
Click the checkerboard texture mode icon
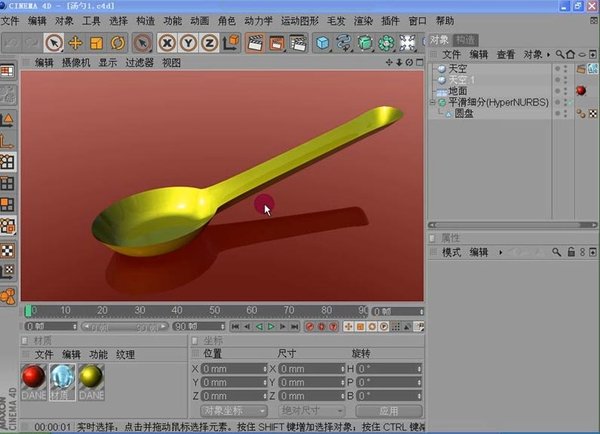pos(8,250)
